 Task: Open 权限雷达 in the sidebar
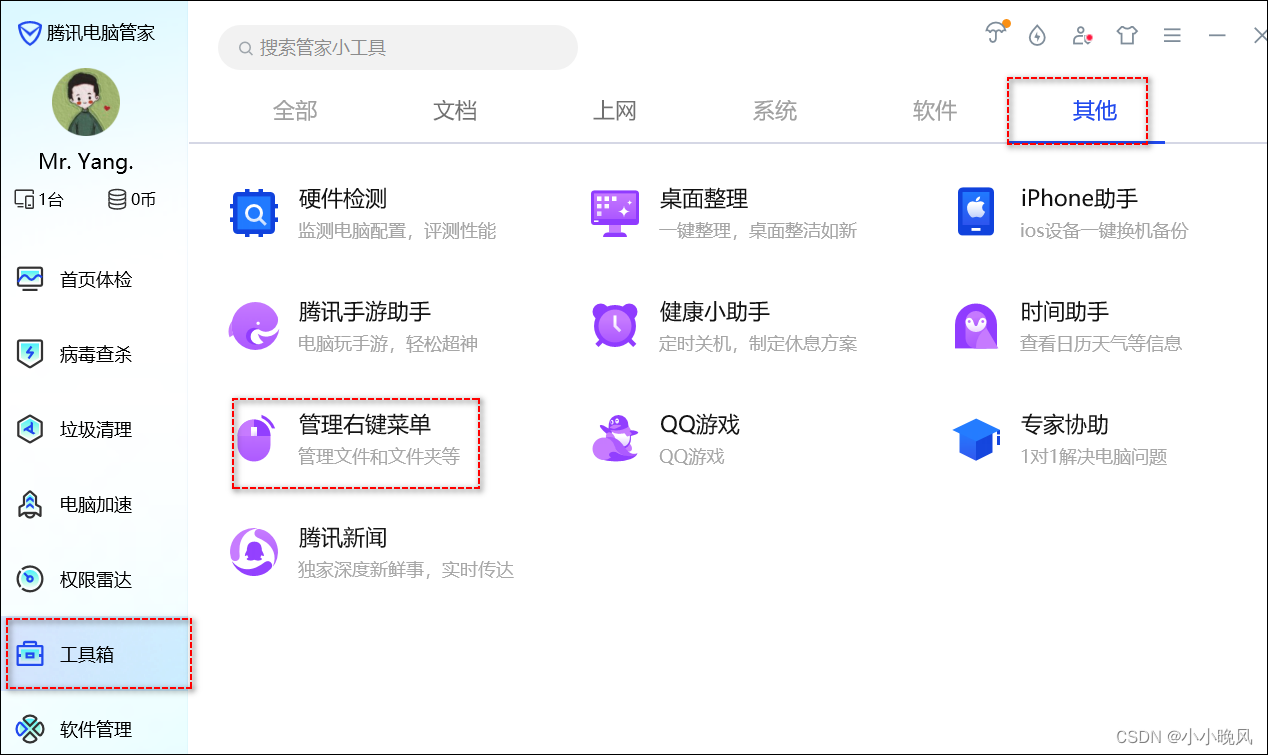point(94,579)
